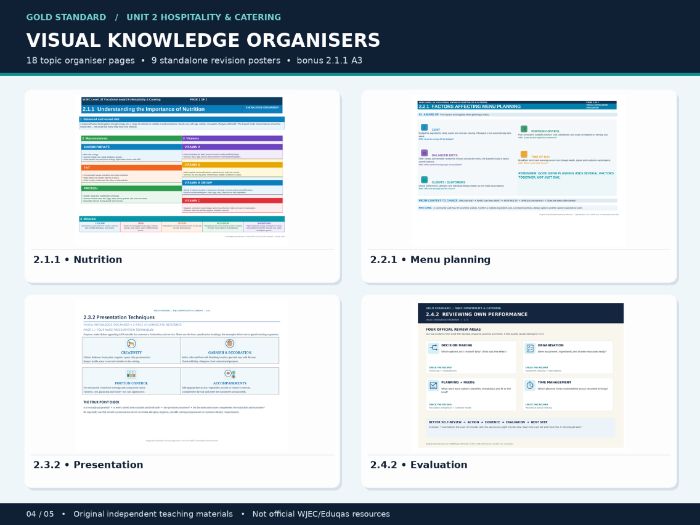
Task: Click the Planning envelope-style icon
Action: click(x=433, y=385)
